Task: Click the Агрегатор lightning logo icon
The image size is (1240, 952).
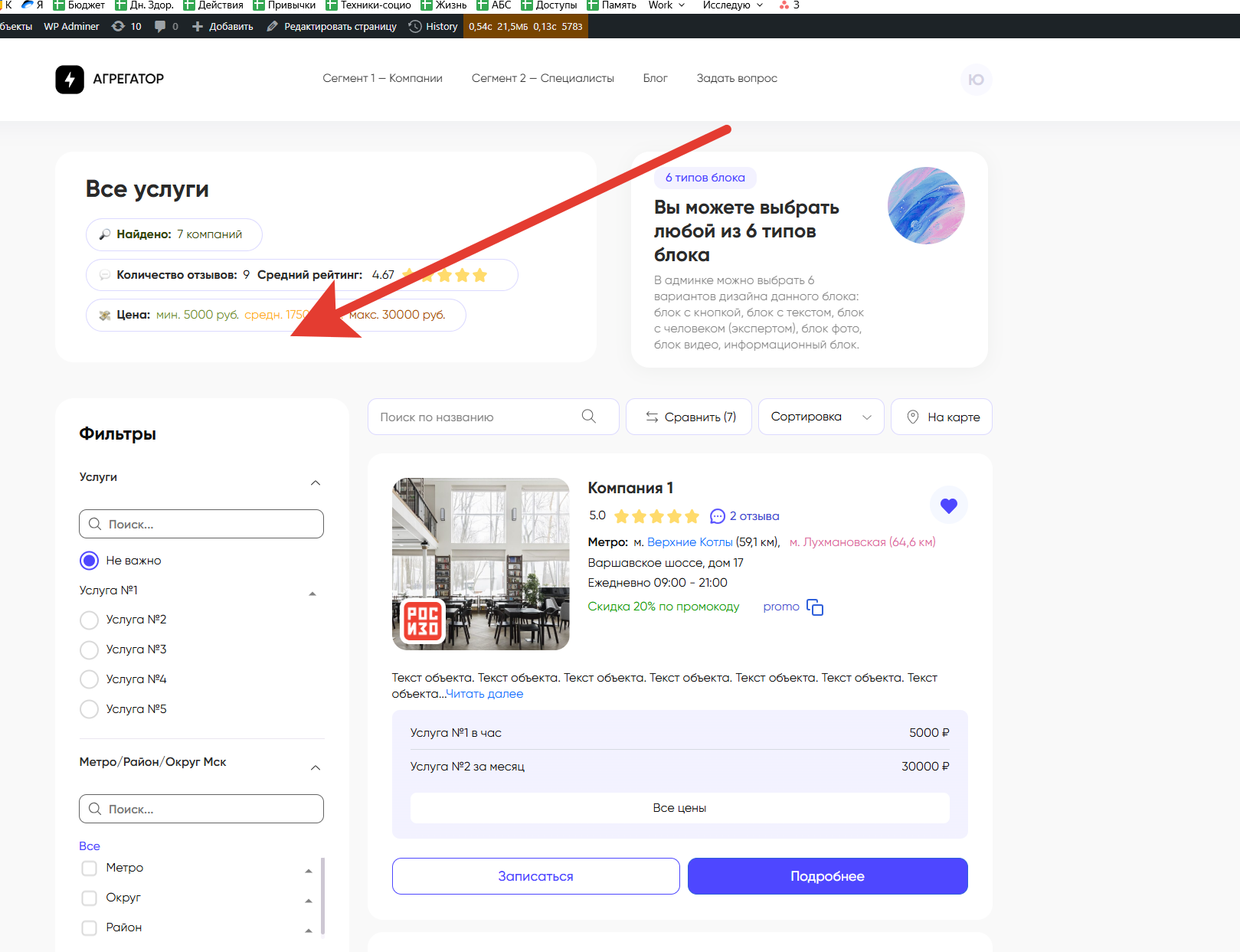Action: 70,79
